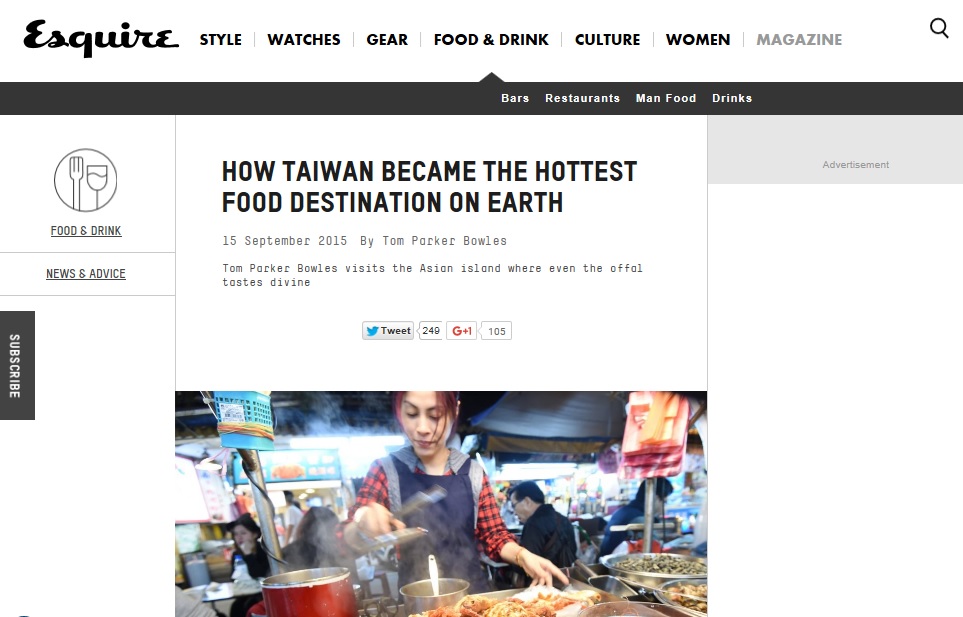Click the Google +1 button

(x=461, y=331)
